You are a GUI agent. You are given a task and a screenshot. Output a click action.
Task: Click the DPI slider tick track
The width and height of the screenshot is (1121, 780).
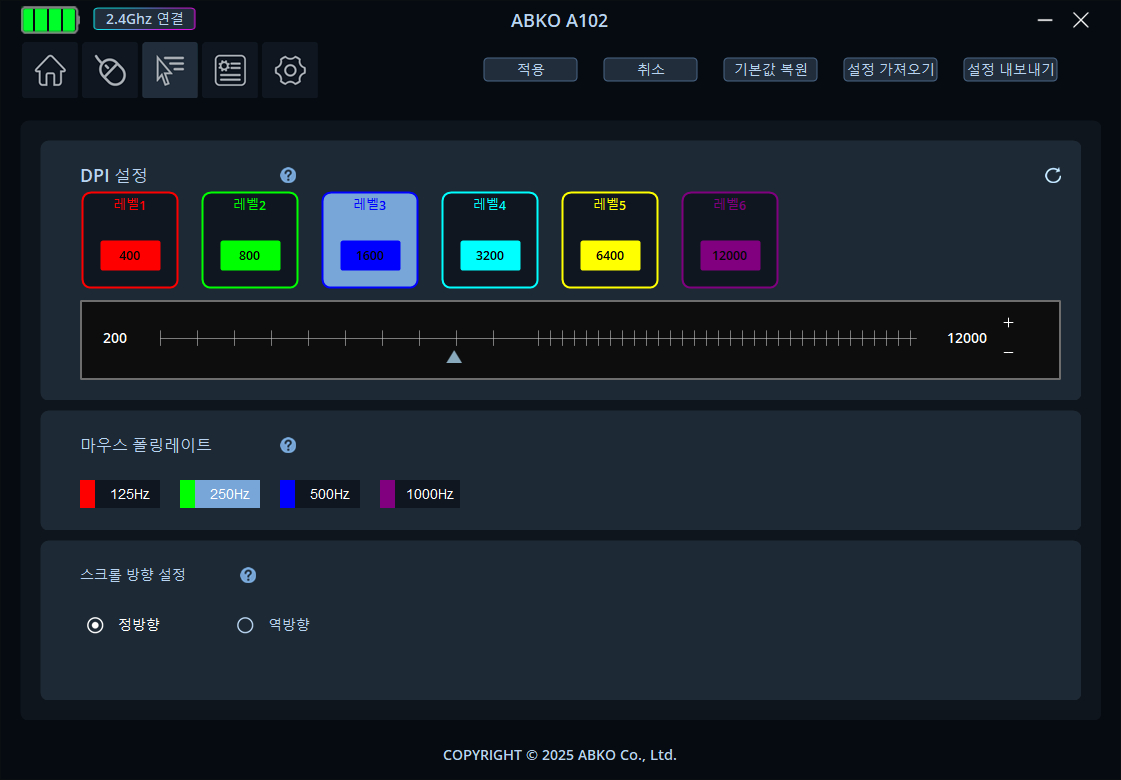click(538, 338)
